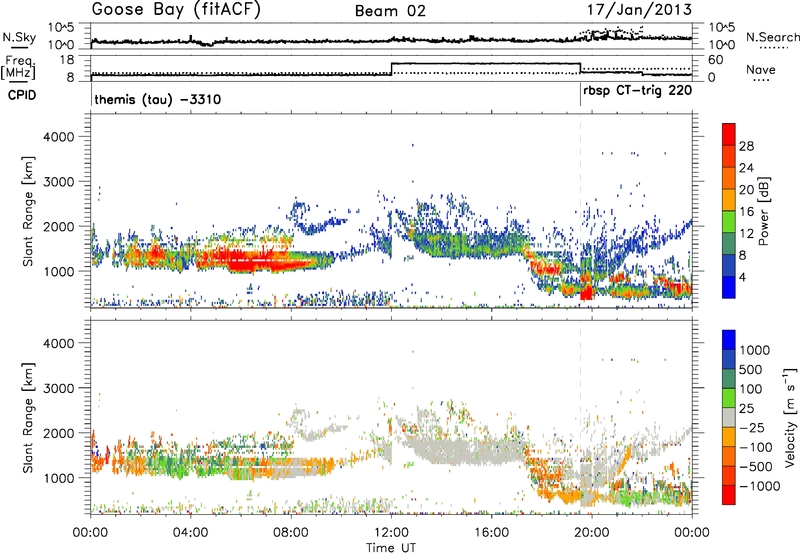Click the Time UT axis title
Image resolution: width=800 pixels, height=554 pixels.
(391, 548)
